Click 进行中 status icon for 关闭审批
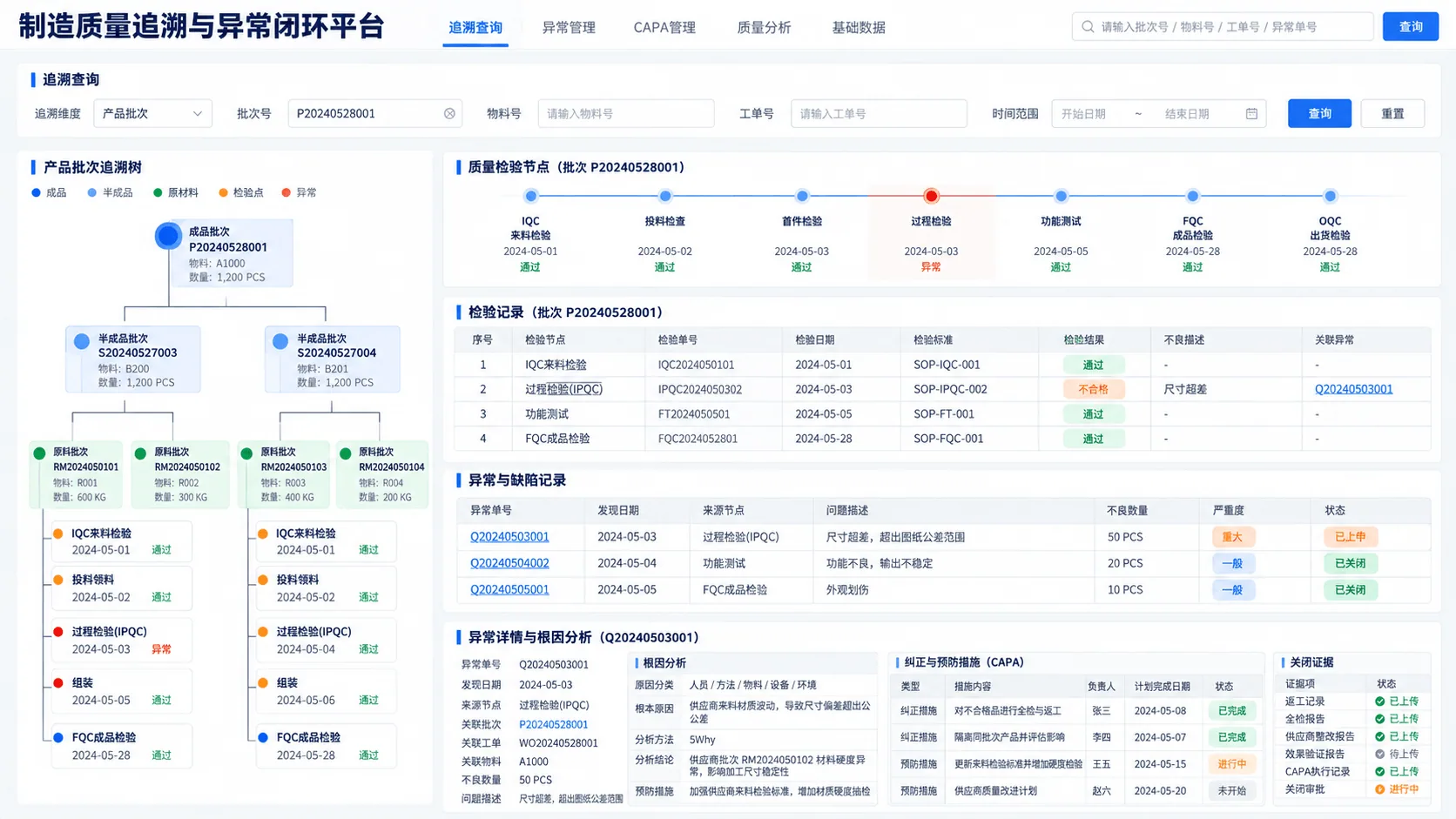The height and width of the screenshot is (819, 1456). [x=1379, y=789]
